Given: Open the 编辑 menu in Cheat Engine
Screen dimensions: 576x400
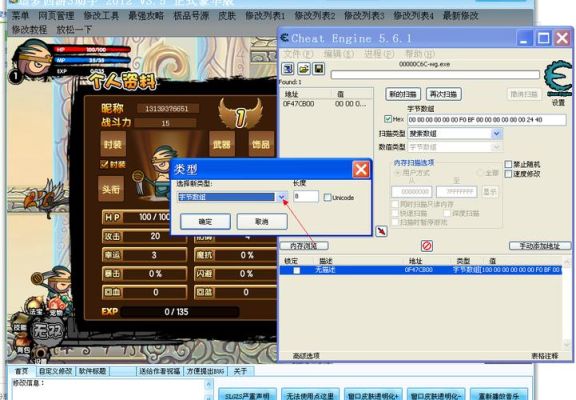Looking at the screenshot, I should [339, 54].
